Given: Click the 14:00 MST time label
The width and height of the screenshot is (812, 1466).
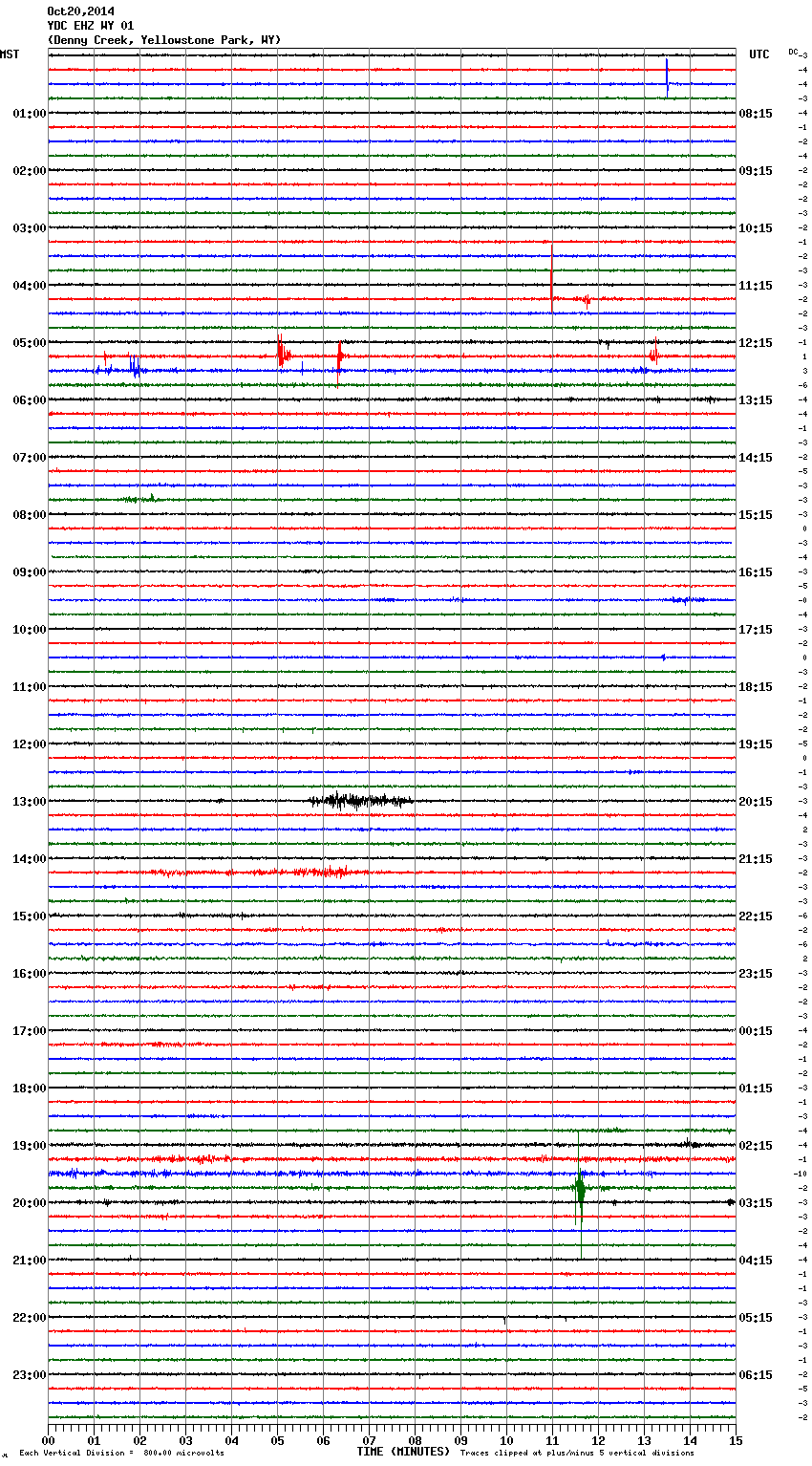Looking at the screenshot, I should (29, 859).
